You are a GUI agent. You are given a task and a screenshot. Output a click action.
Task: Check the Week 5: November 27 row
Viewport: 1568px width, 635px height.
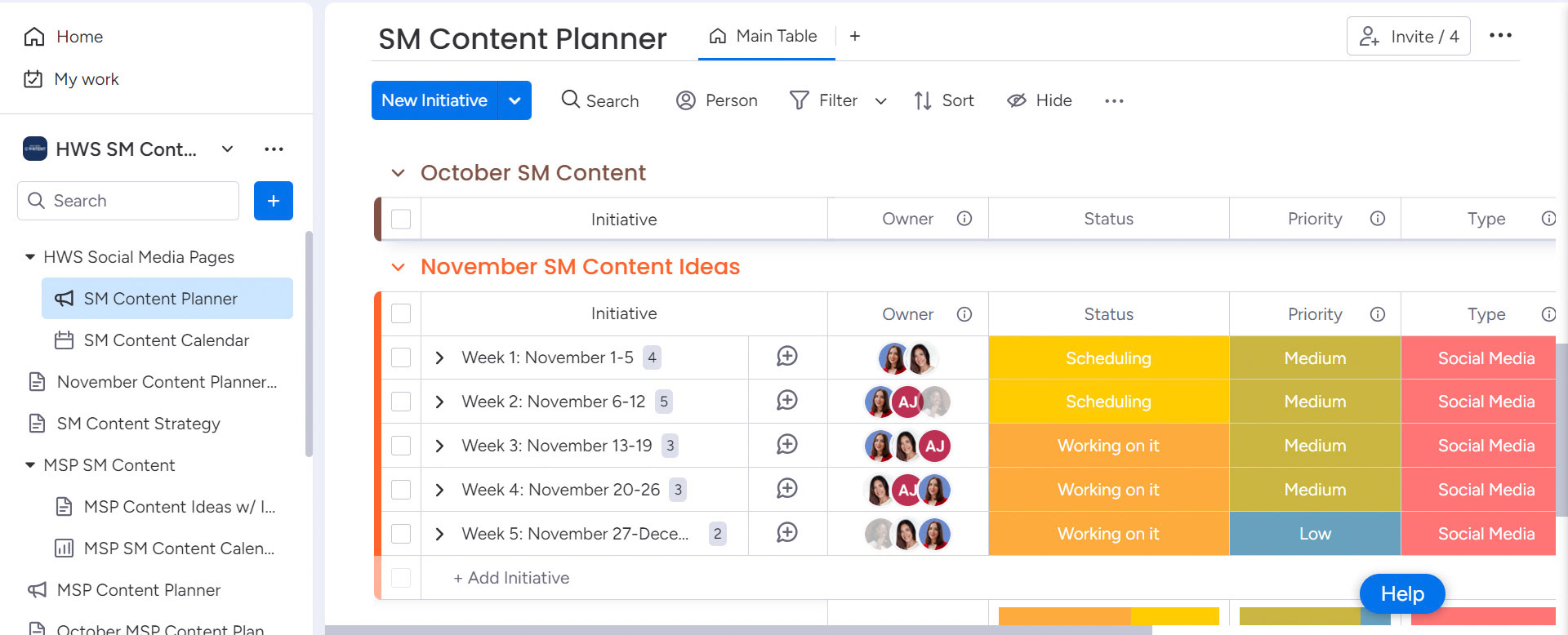click(x=401, y=534)
